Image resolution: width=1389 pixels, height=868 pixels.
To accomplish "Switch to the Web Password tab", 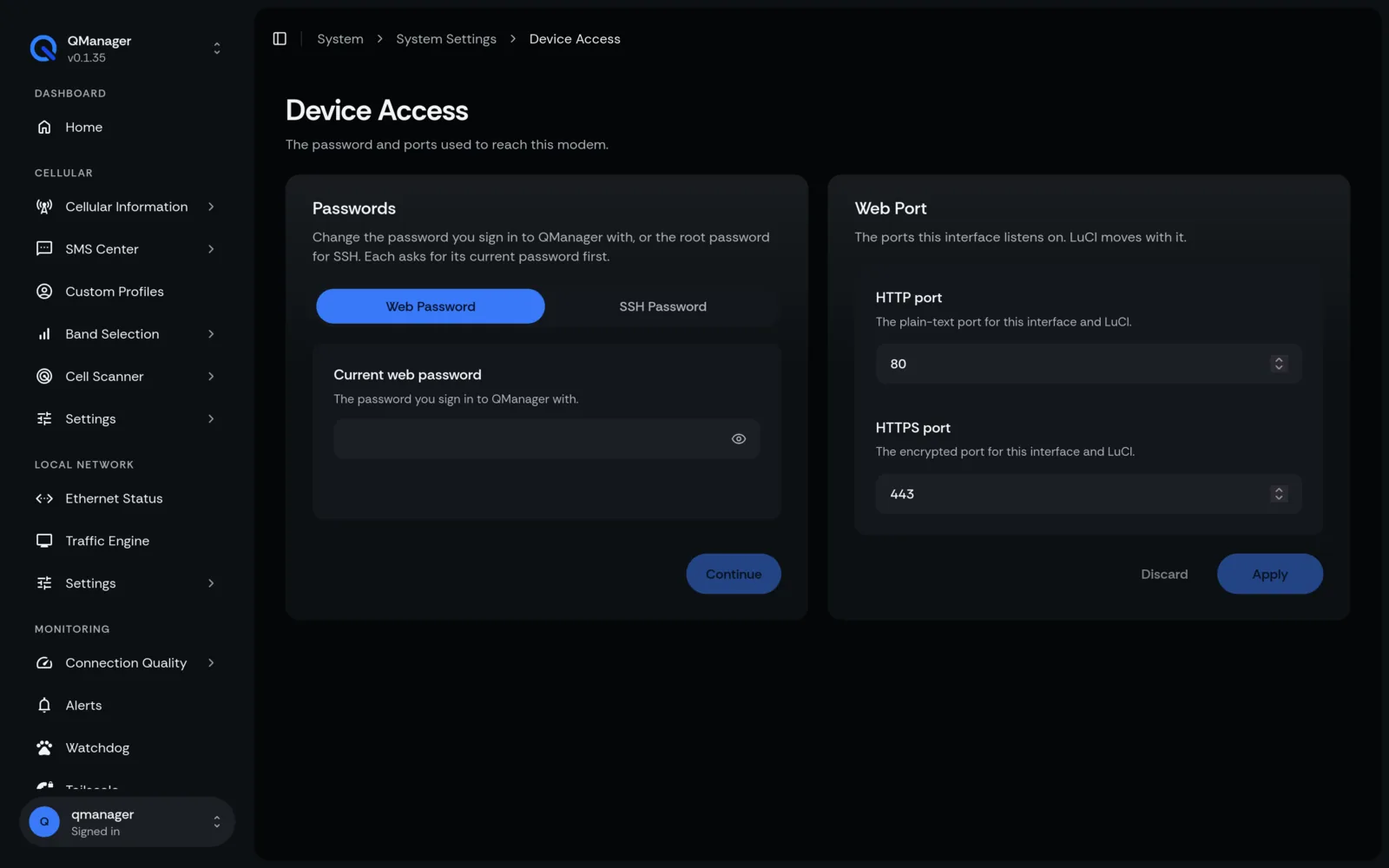I will (x=431, y=306).
